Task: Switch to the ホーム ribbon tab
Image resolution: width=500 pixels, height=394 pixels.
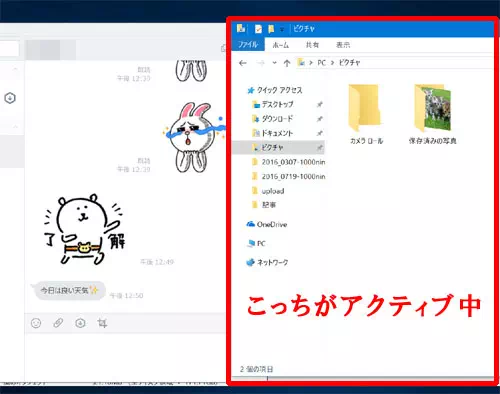Action: click(x=280, y=45)
